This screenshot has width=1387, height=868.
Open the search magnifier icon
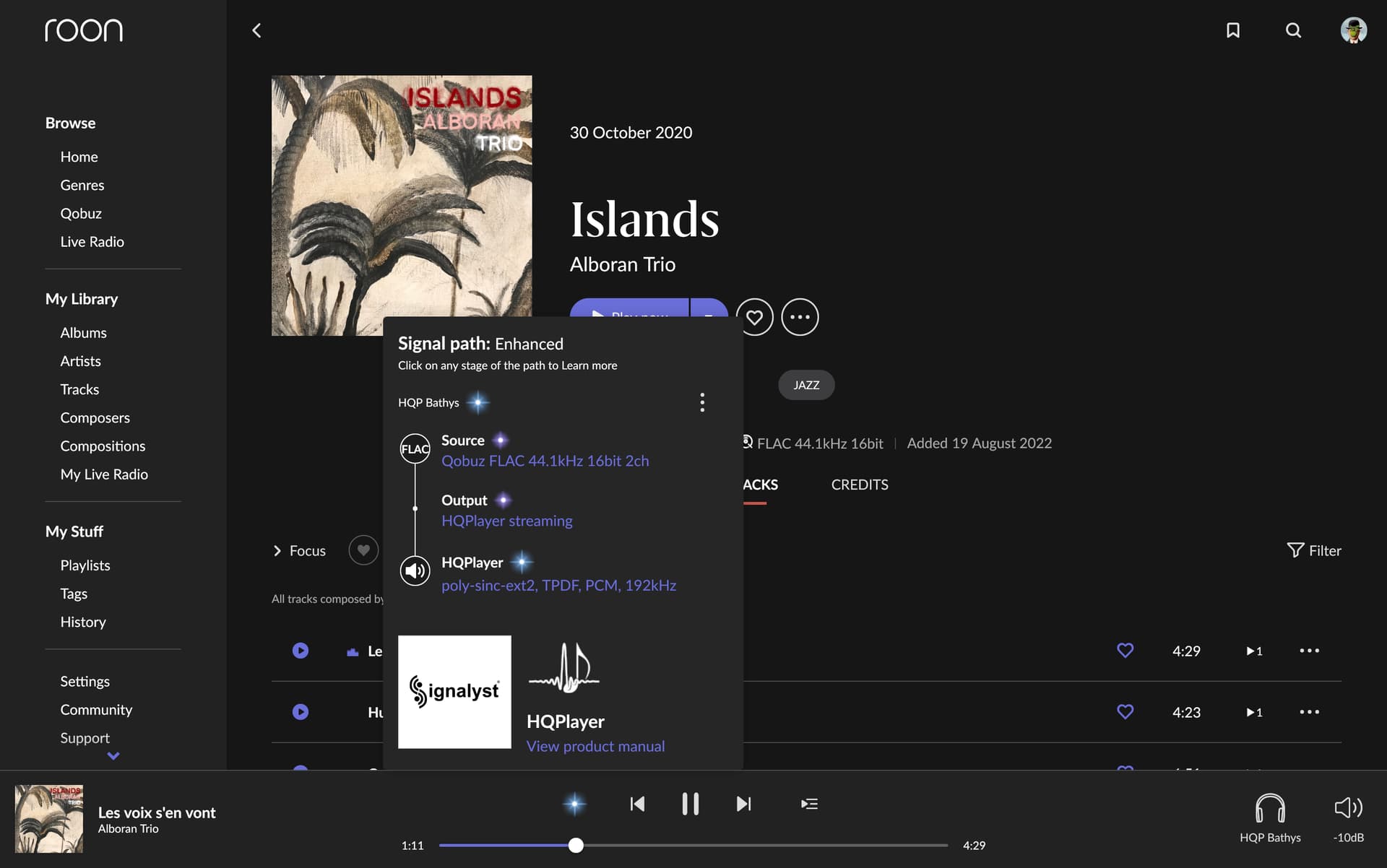[1293, 30]
